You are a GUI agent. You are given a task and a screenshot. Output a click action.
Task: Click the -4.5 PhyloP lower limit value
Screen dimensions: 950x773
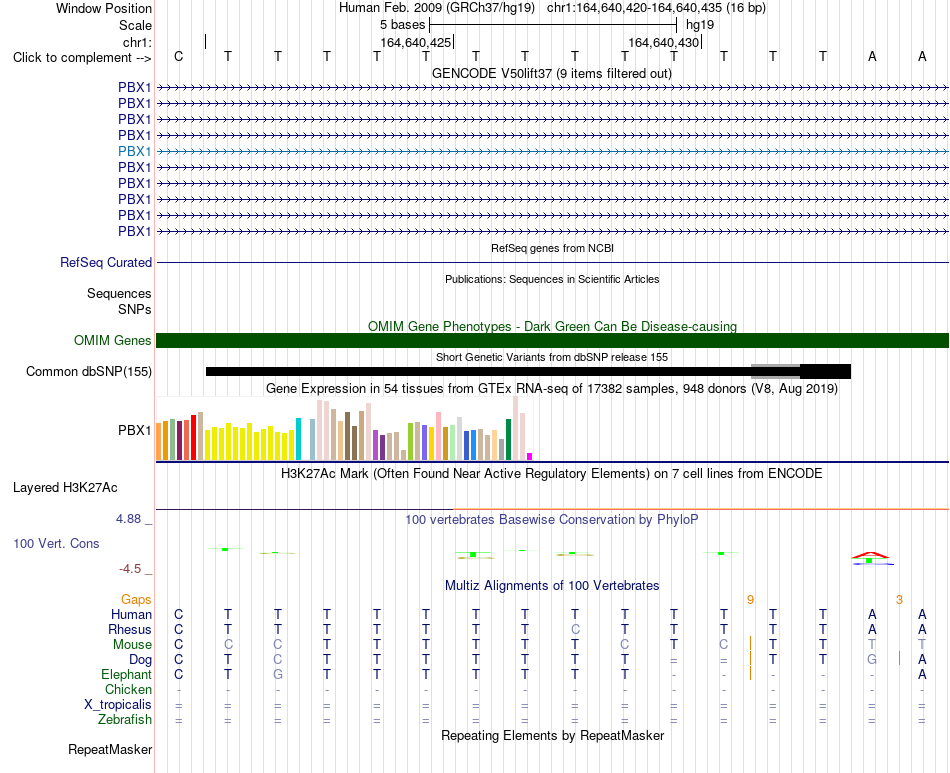tap(130, 569)
